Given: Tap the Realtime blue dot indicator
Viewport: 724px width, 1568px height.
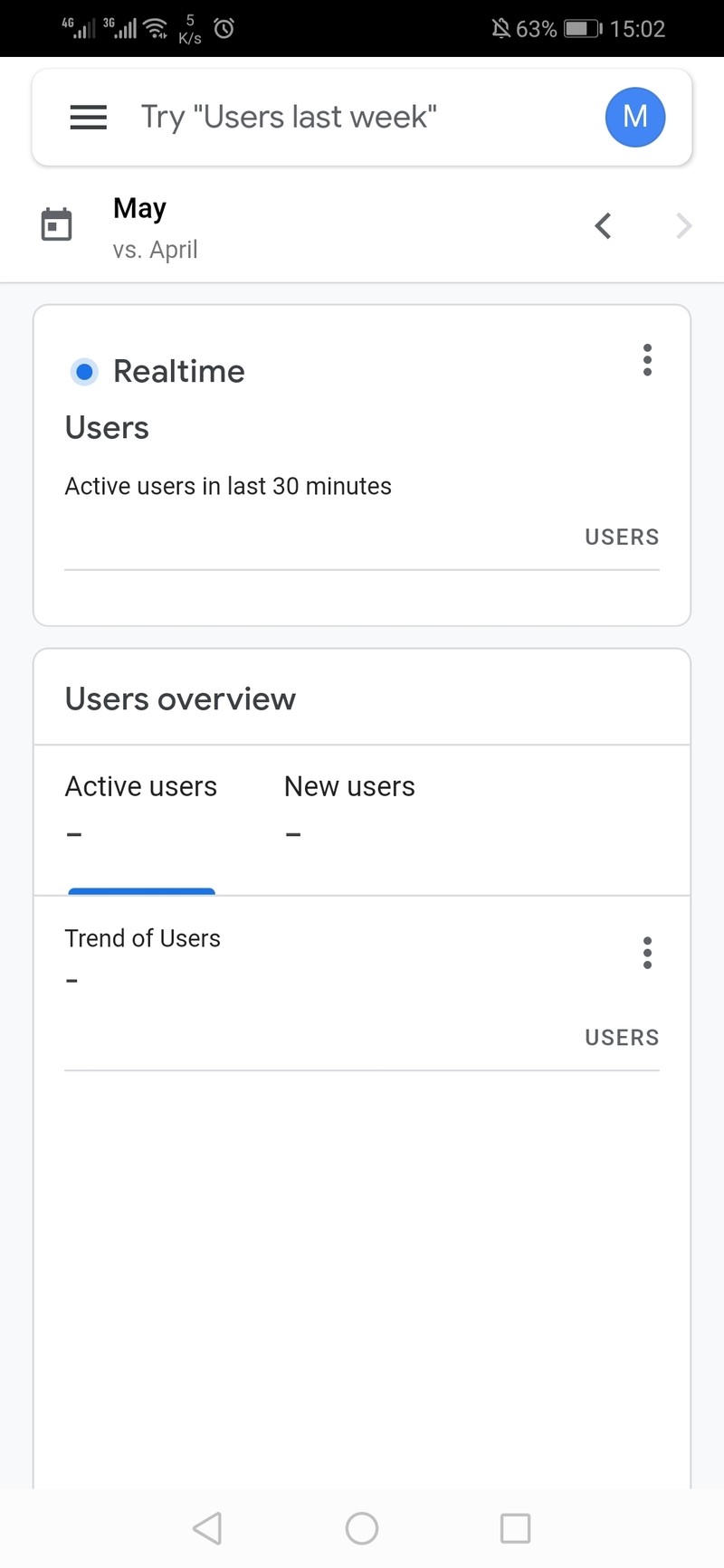Looking at the screenshot, I should 85,372.
